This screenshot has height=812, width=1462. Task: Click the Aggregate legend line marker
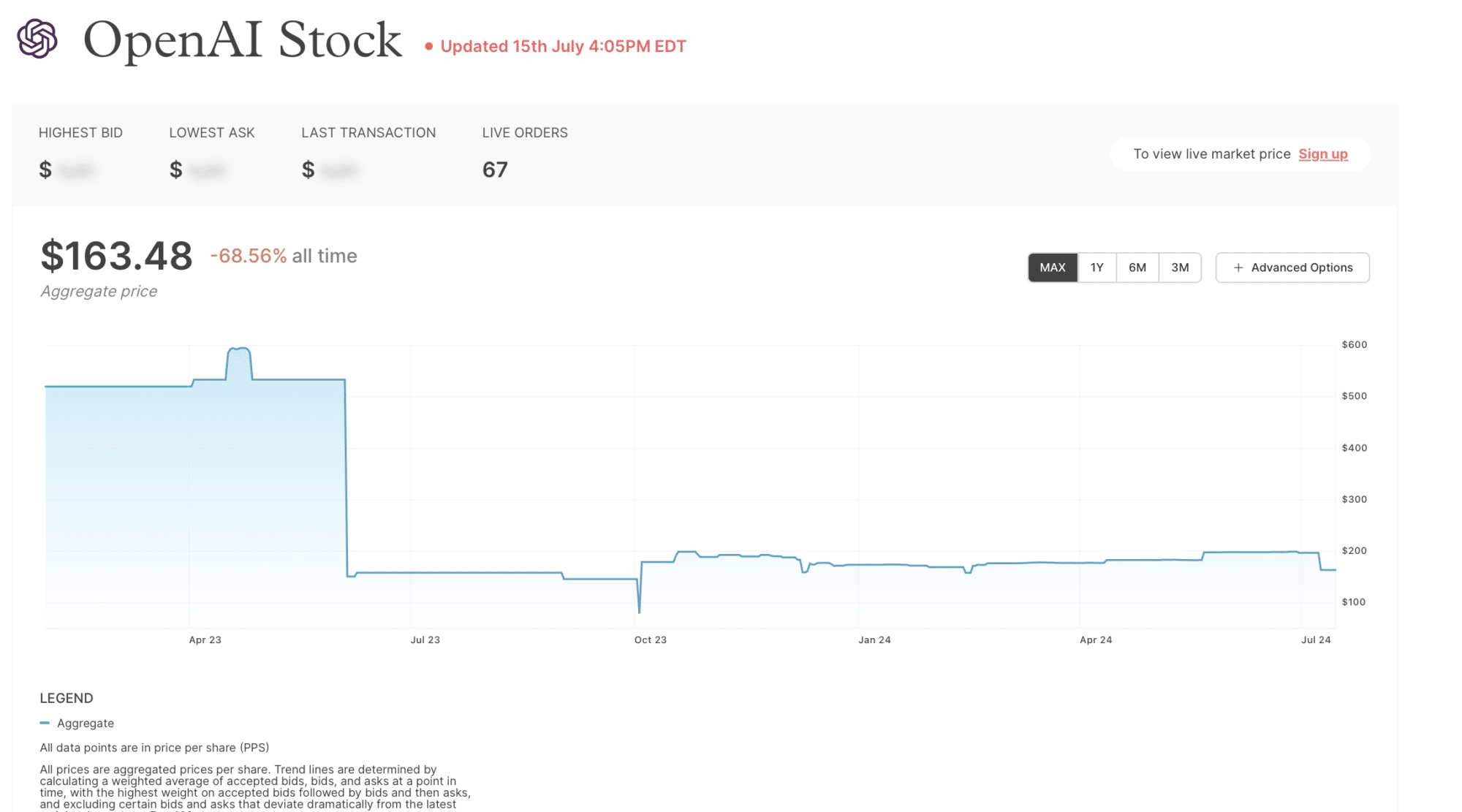point(45,723)
